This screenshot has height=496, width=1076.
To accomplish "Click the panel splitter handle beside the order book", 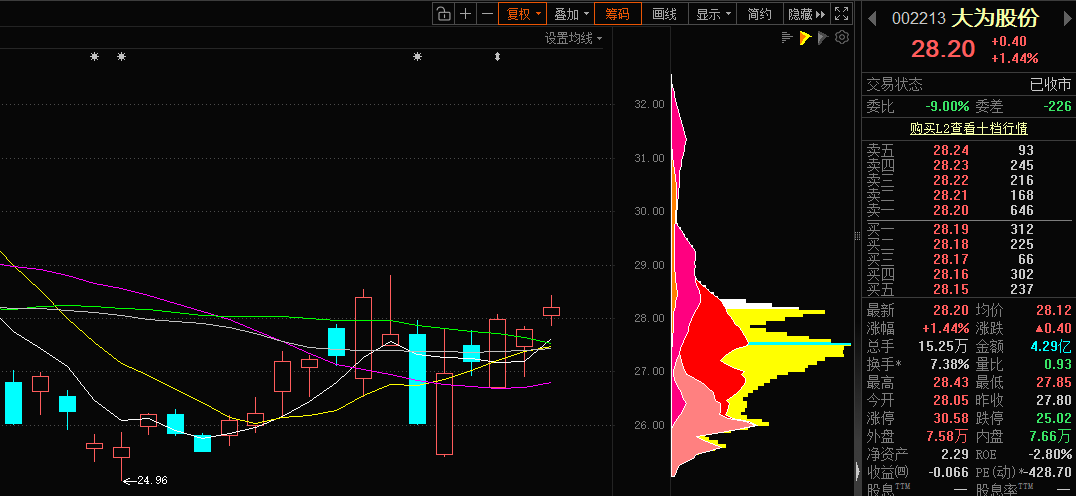I will point(857,236).
